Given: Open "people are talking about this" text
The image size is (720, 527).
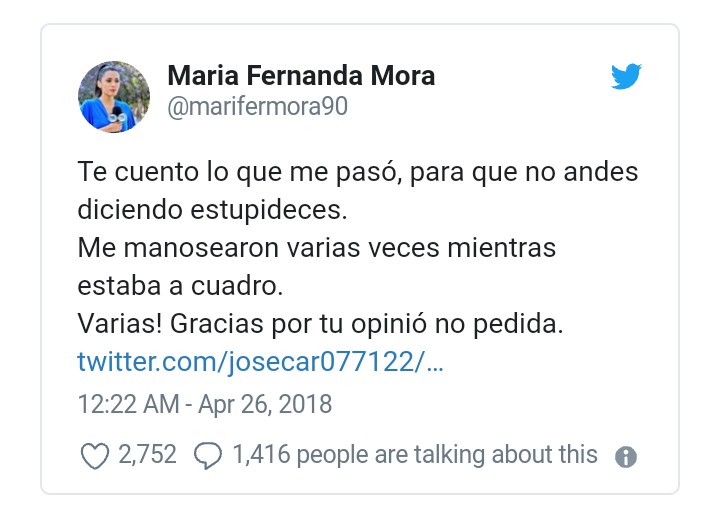Looking at the screenshot, I should [447, 456].
